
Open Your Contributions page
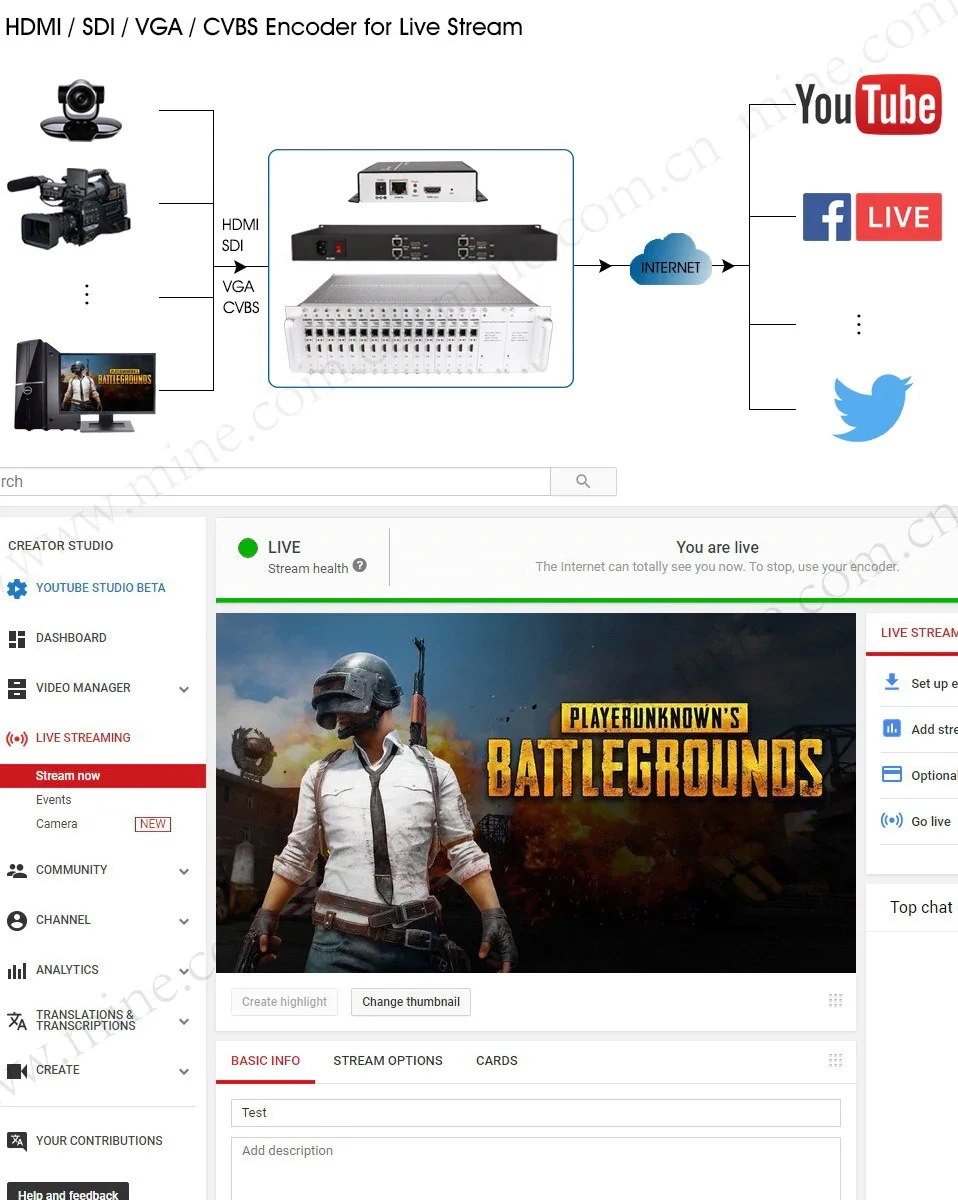[x=99, y=1141]
